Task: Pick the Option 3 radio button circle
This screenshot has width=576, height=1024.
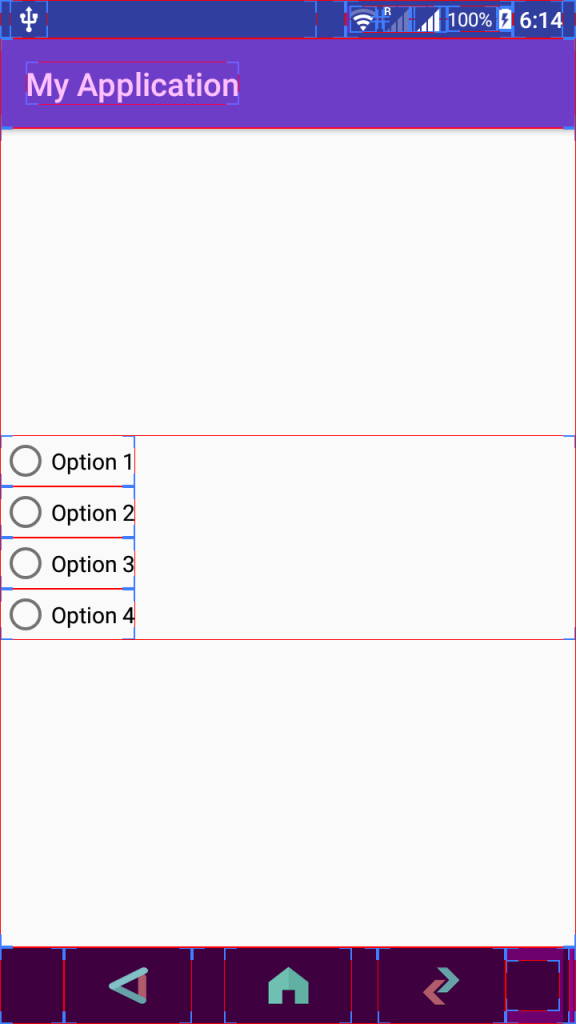Action: (x=25, y=563)
